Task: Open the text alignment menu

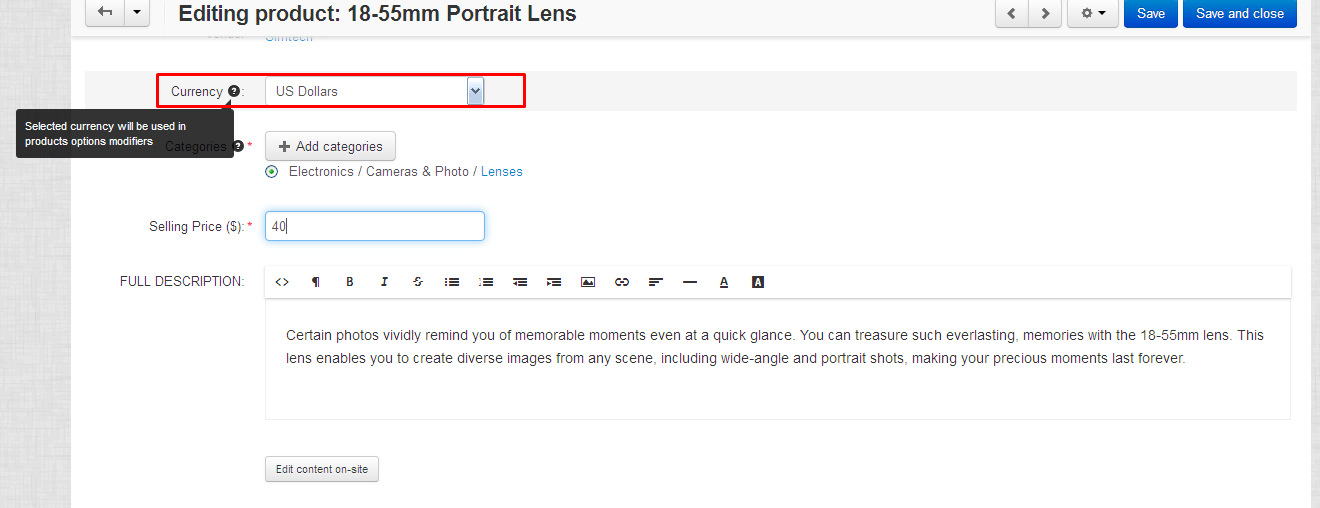Action: [x=656, y=282]
